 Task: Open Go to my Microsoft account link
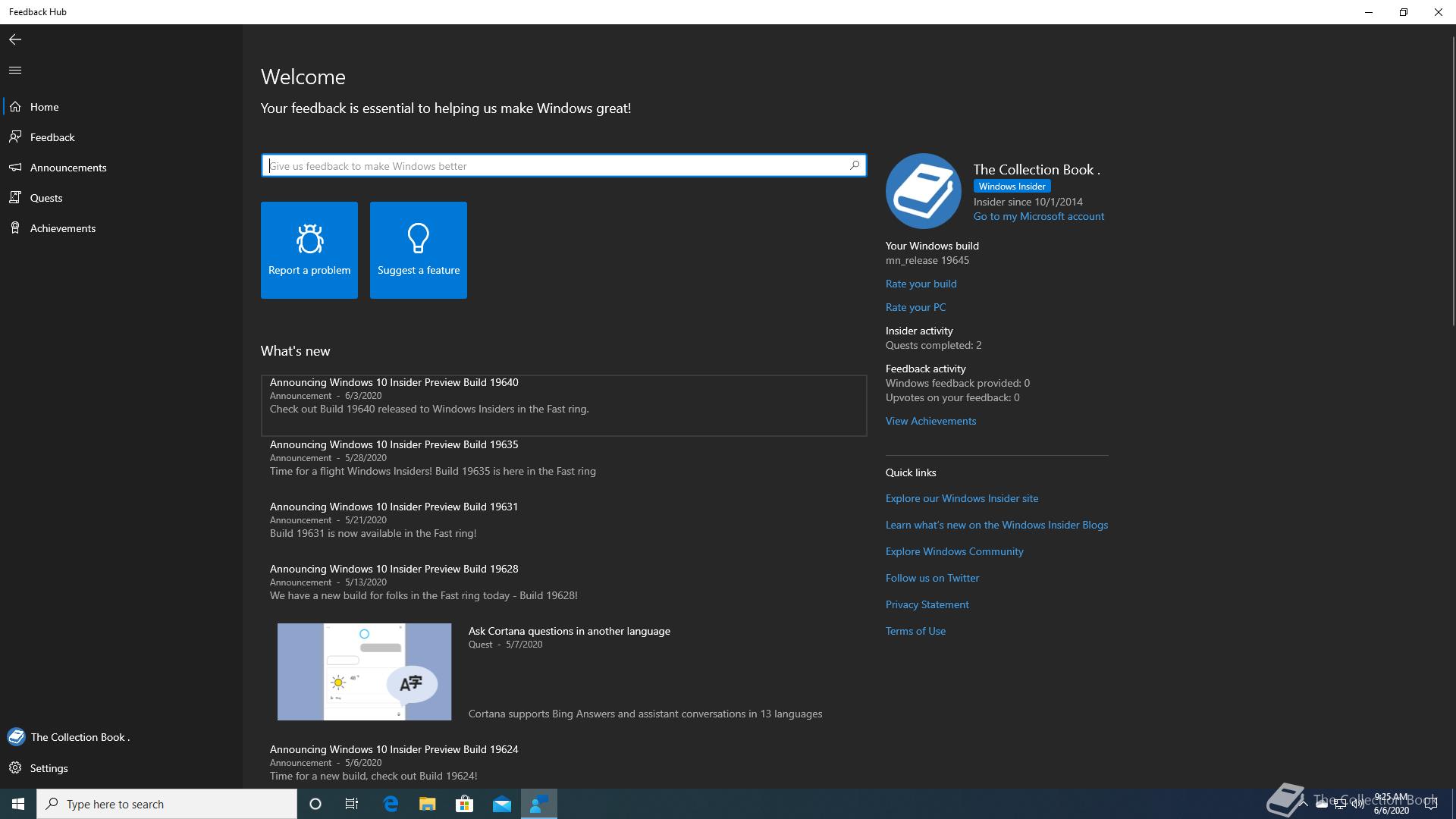point(1038,216)
